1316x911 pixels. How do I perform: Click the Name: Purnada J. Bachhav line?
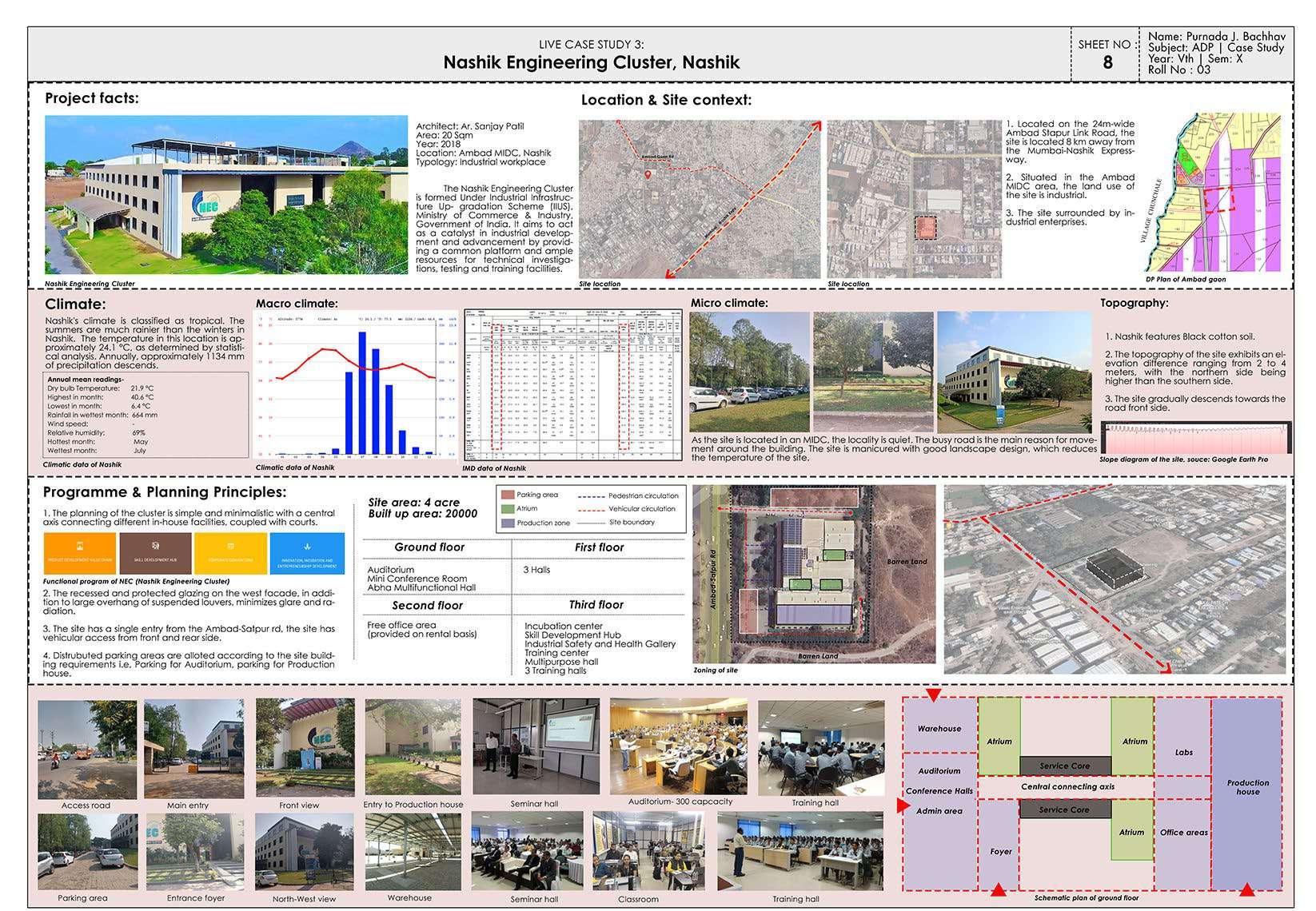click(x=1217, y=37)
